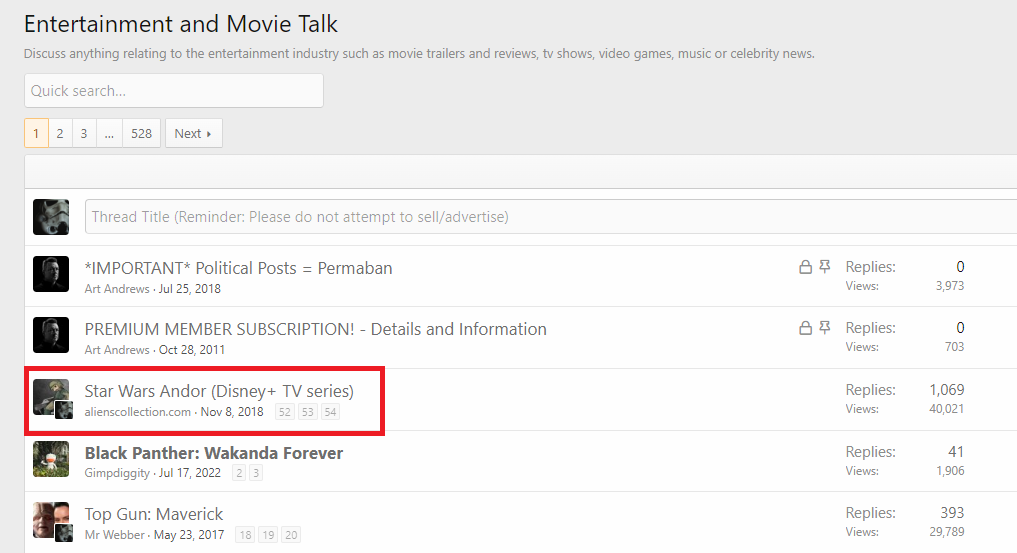This screenshot has height=553, width=1017.
Task: Open Black Panther: Wakanda Forever thread
Action: (x=213, y=453)
